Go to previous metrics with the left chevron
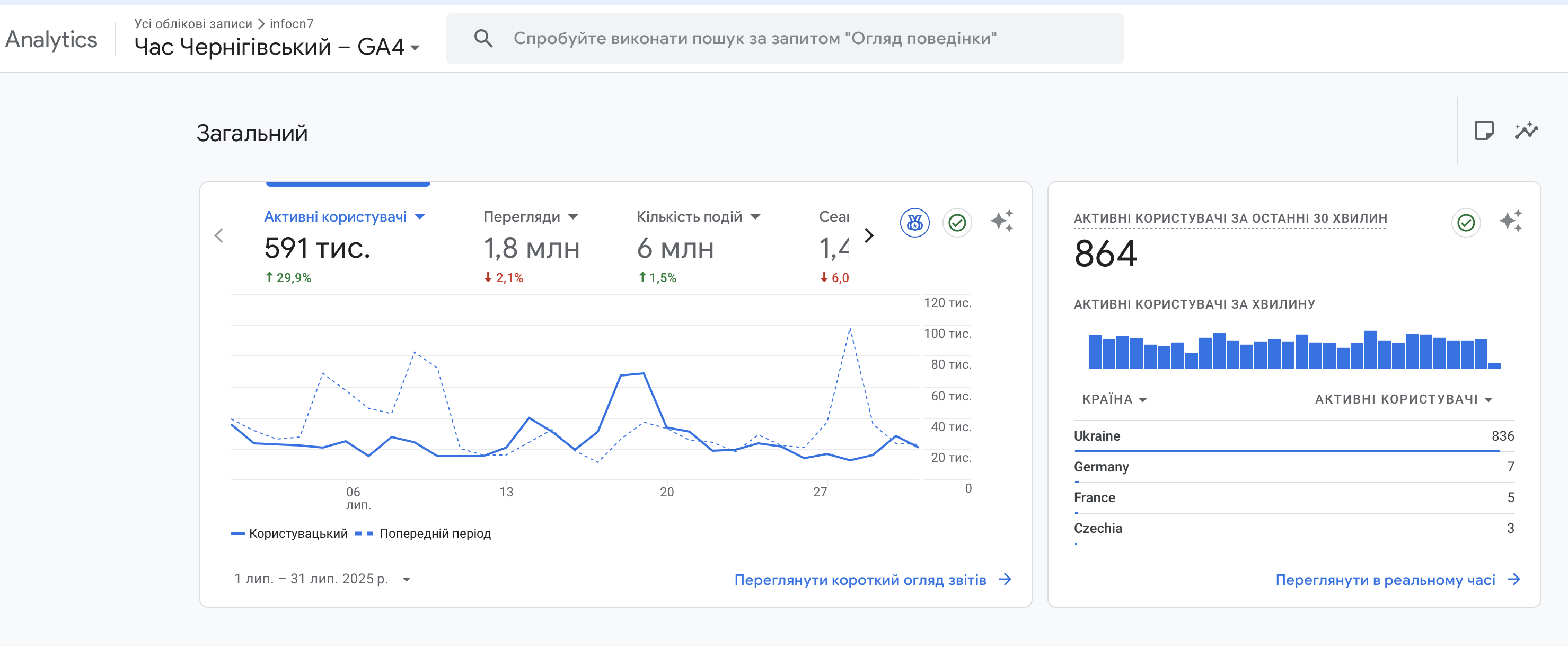This screenshot has height=647, width=1568. (x=219, y=235)
